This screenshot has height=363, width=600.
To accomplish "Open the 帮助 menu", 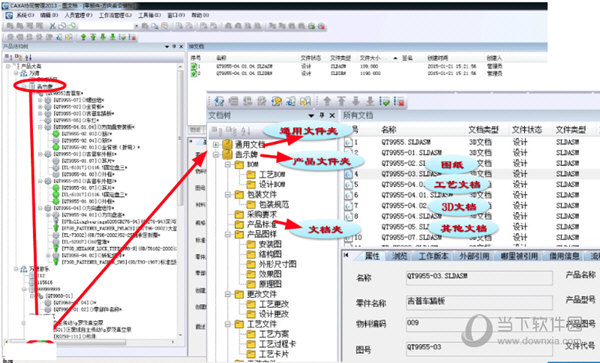I will (x=200, y=15).
